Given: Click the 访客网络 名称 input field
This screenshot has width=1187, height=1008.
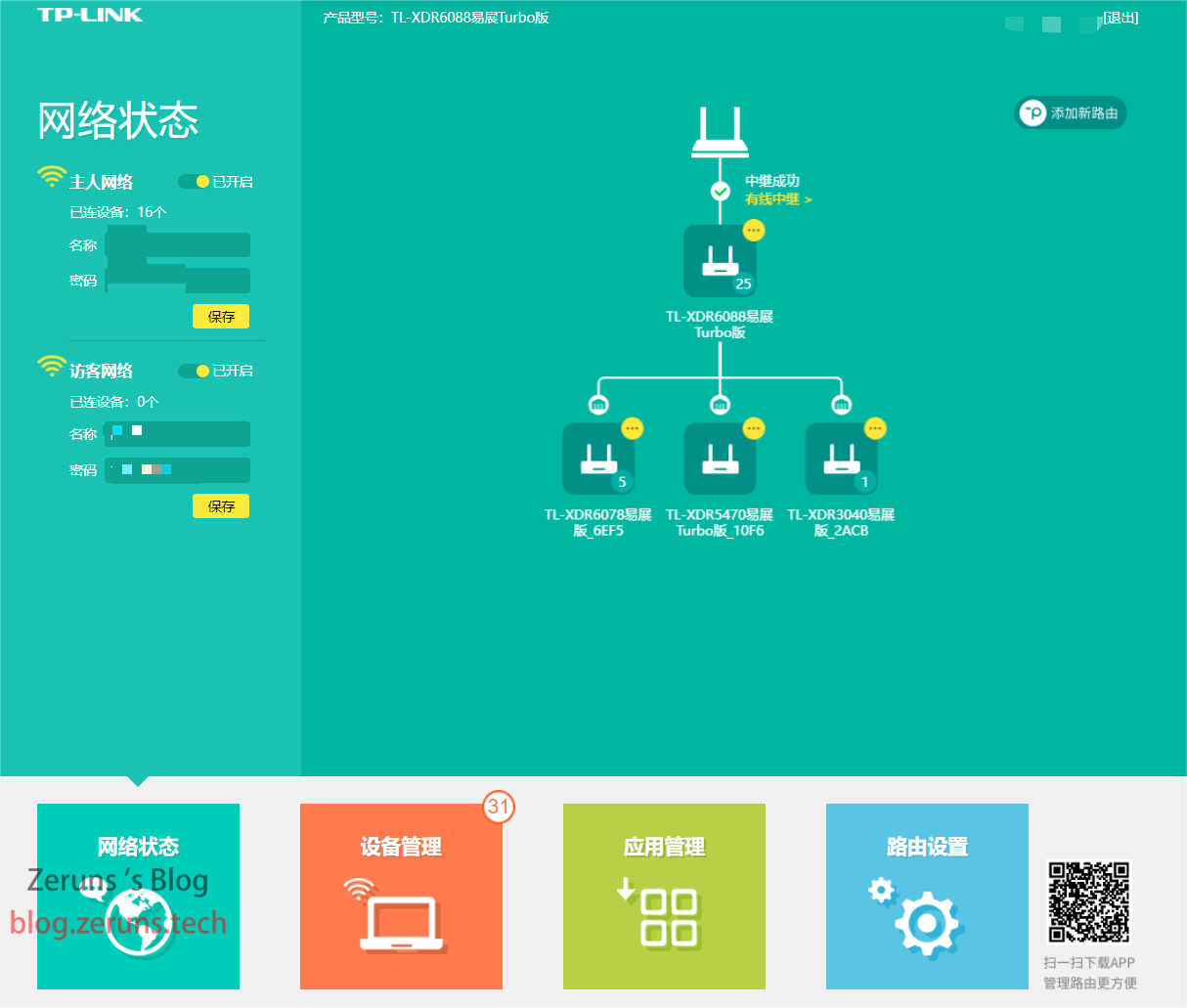Looking at the screenshot, I should (x=178, y=434).
